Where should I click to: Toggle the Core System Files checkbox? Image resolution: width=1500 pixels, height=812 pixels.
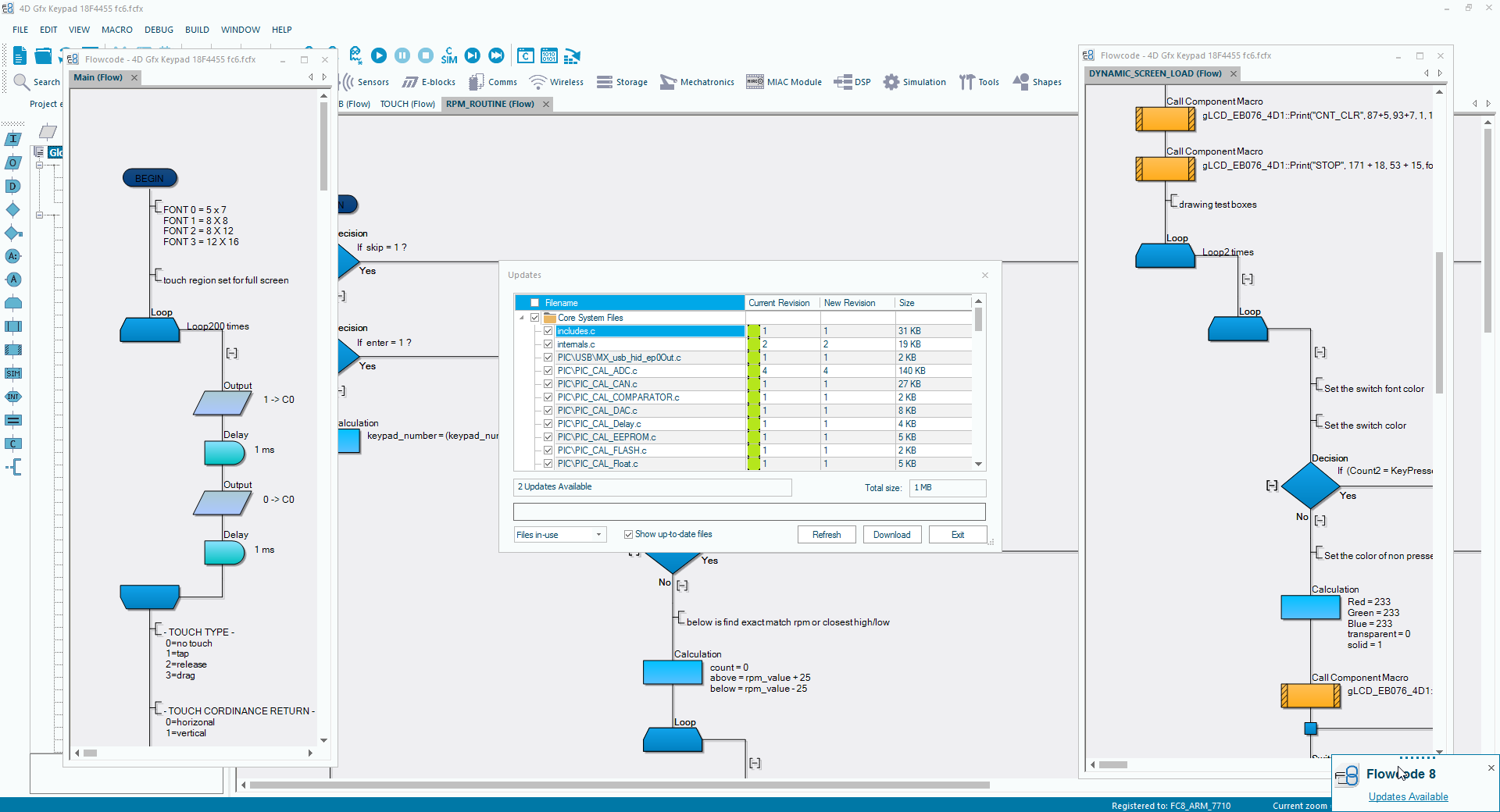(535, 318)
